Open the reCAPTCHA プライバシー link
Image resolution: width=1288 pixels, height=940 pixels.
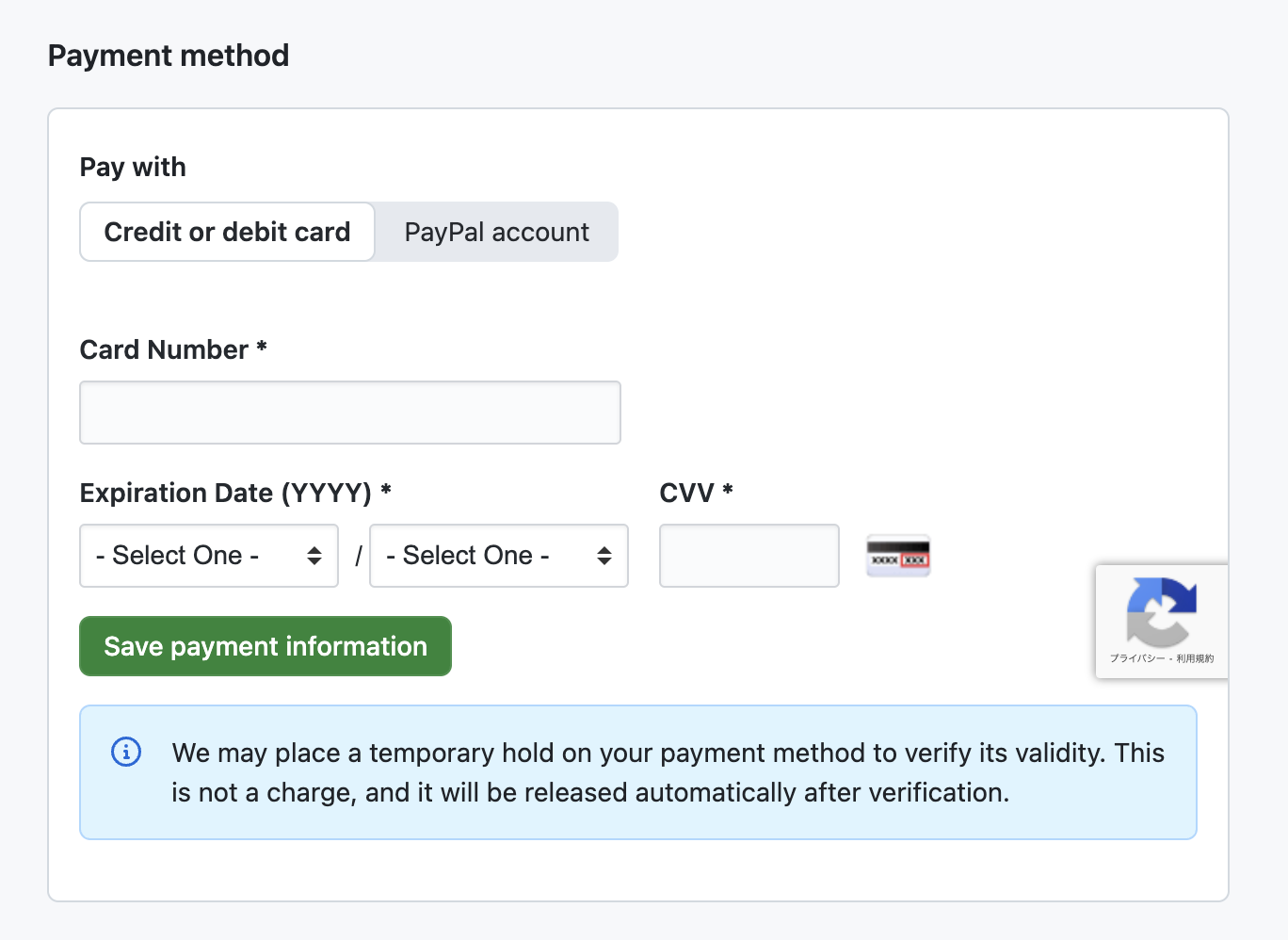1136,658
